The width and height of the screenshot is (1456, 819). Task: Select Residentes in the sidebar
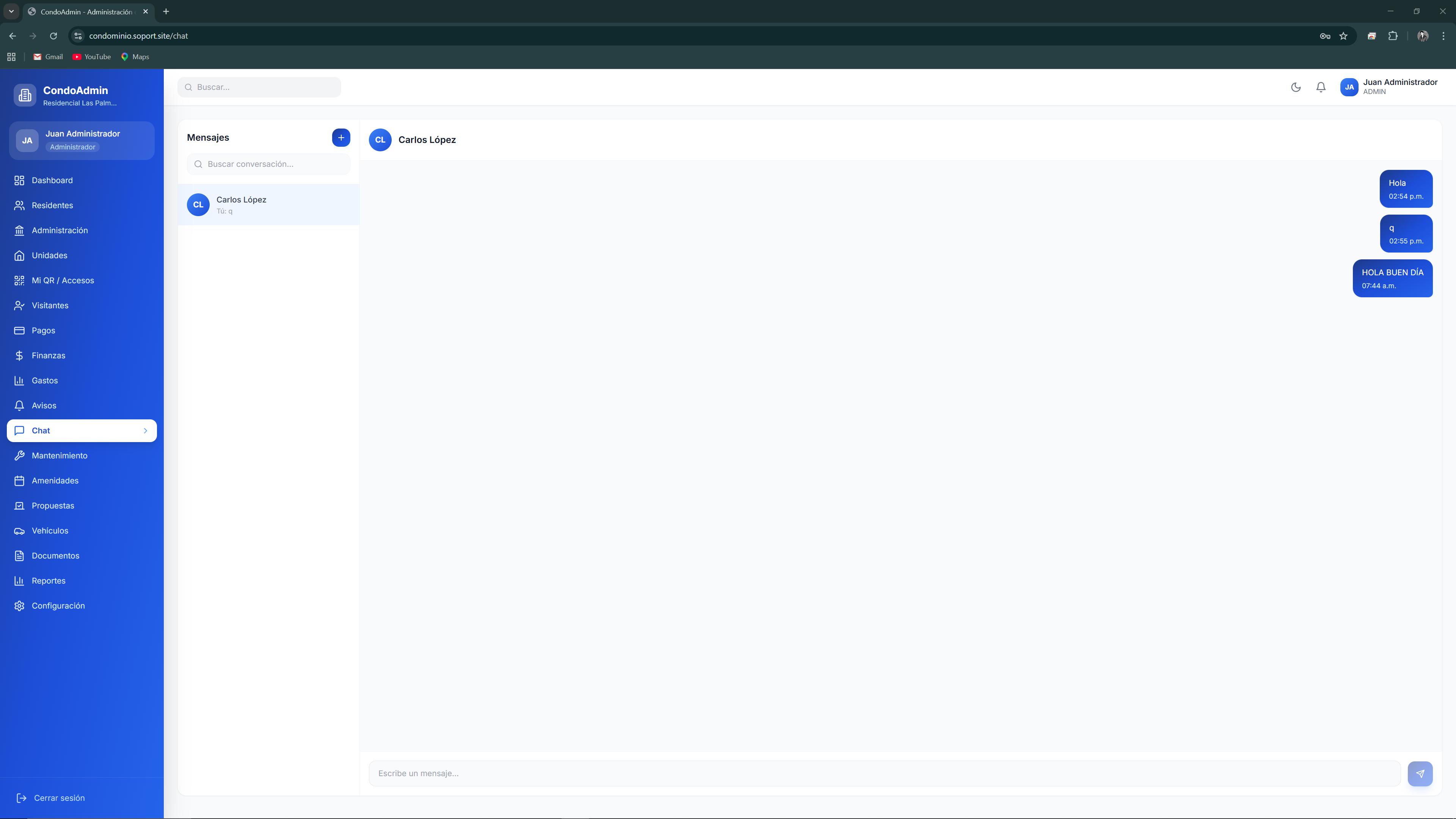pos(52,205)
